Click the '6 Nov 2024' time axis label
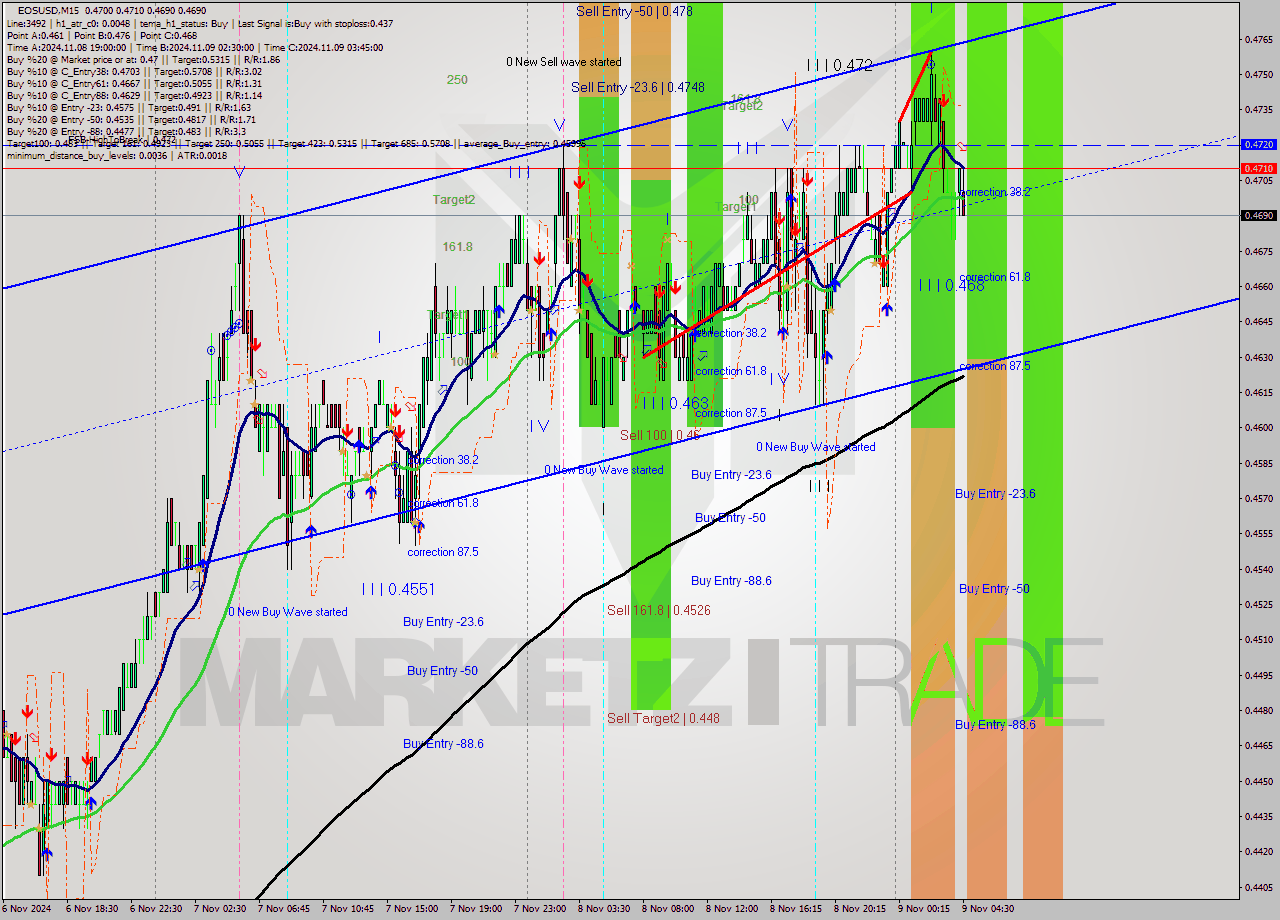The image size is (1280, 920). [x=27, y=909]
